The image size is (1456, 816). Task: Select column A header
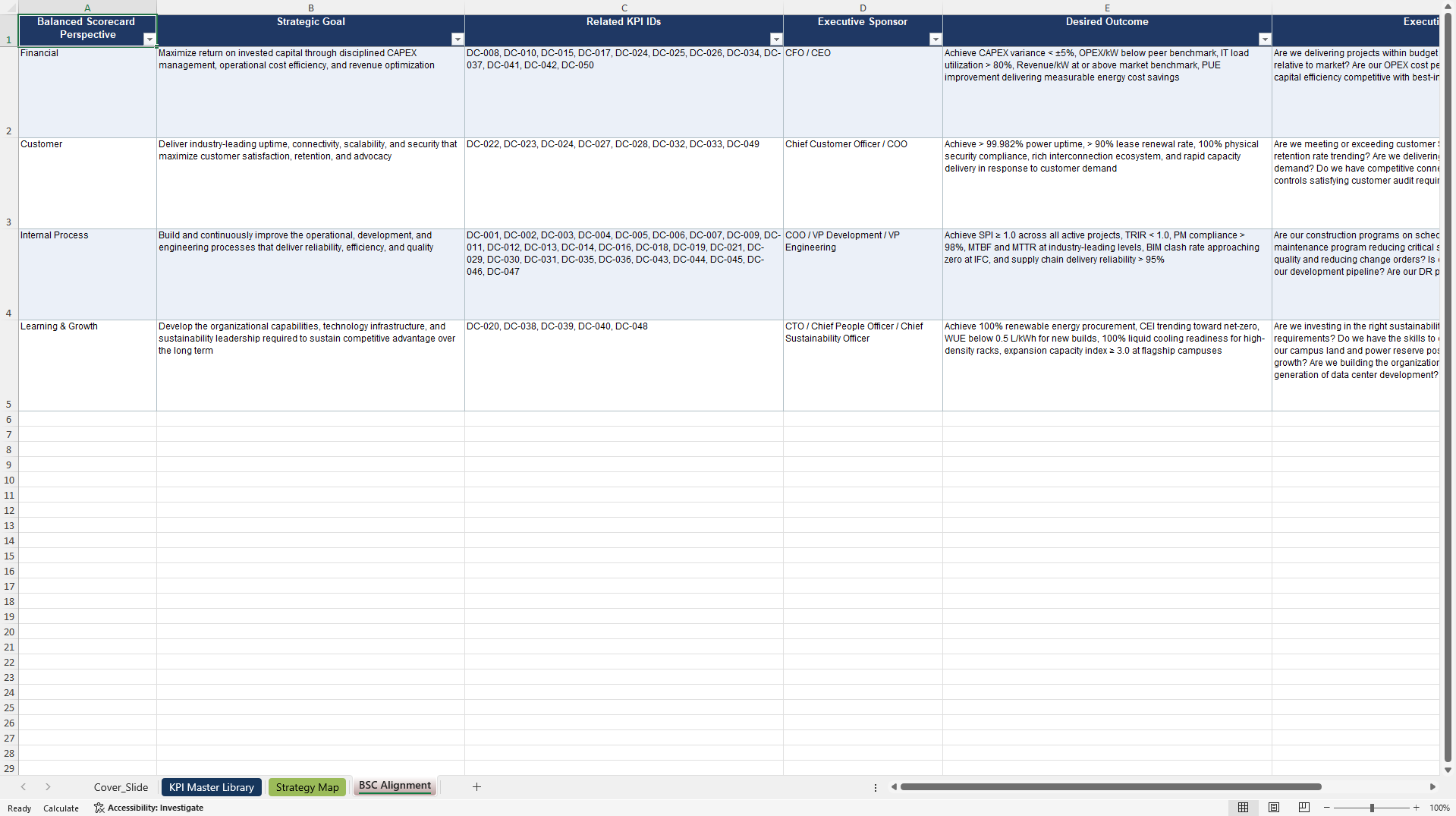click(87, 8)
